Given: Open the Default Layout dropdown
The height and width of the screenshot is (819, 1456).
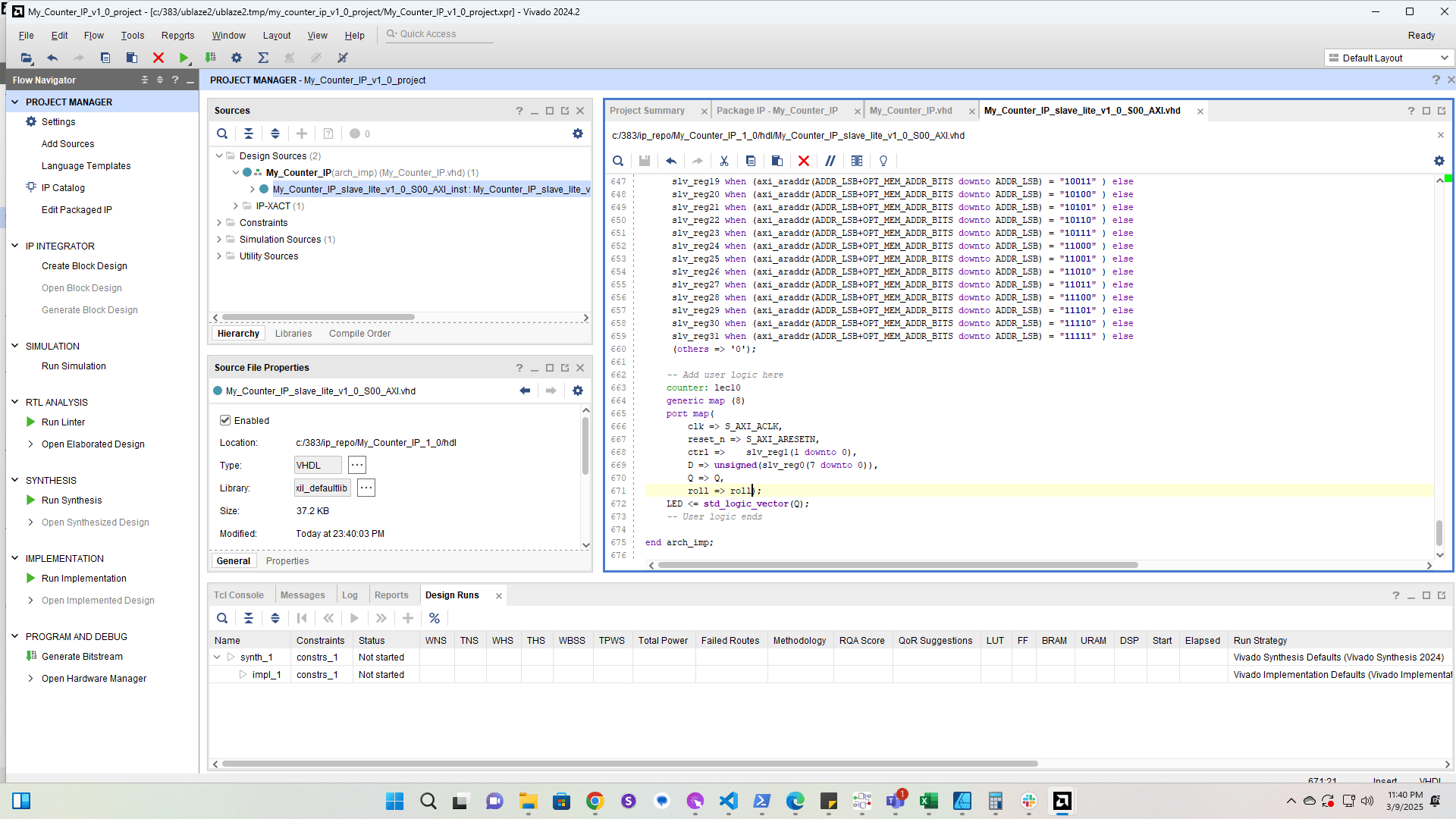Looking at the screenshot, I should (1389, 58).
